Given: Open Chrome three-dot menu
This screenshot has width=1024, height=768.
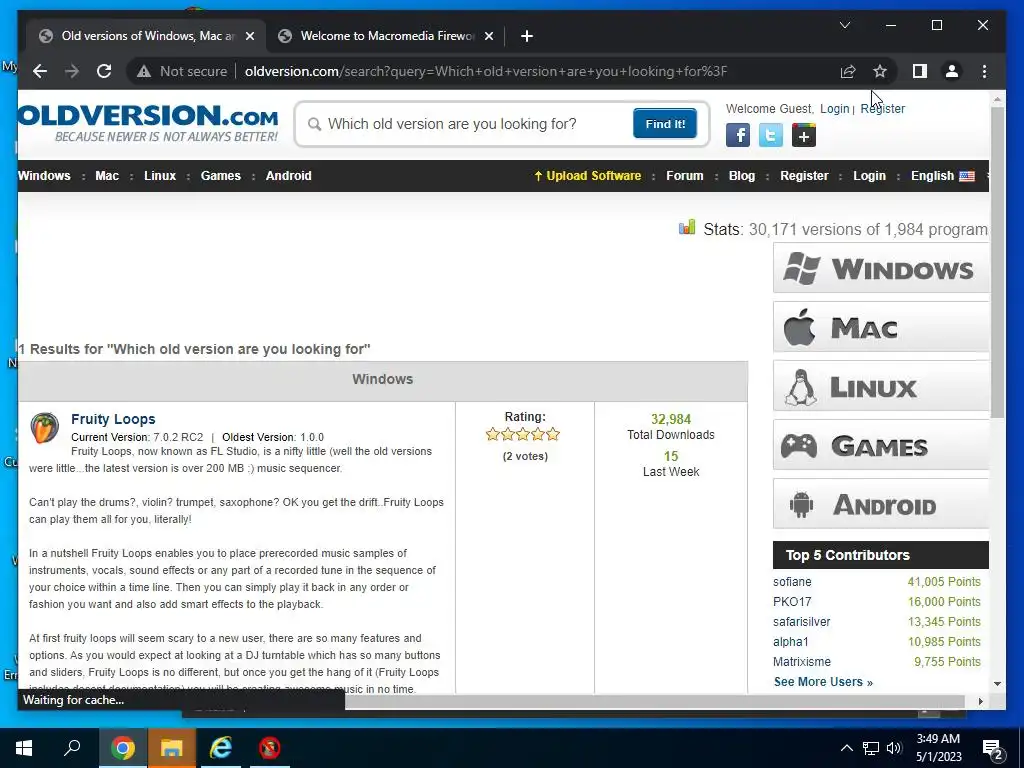Looking at the screenshot, I should coord(984,71).
